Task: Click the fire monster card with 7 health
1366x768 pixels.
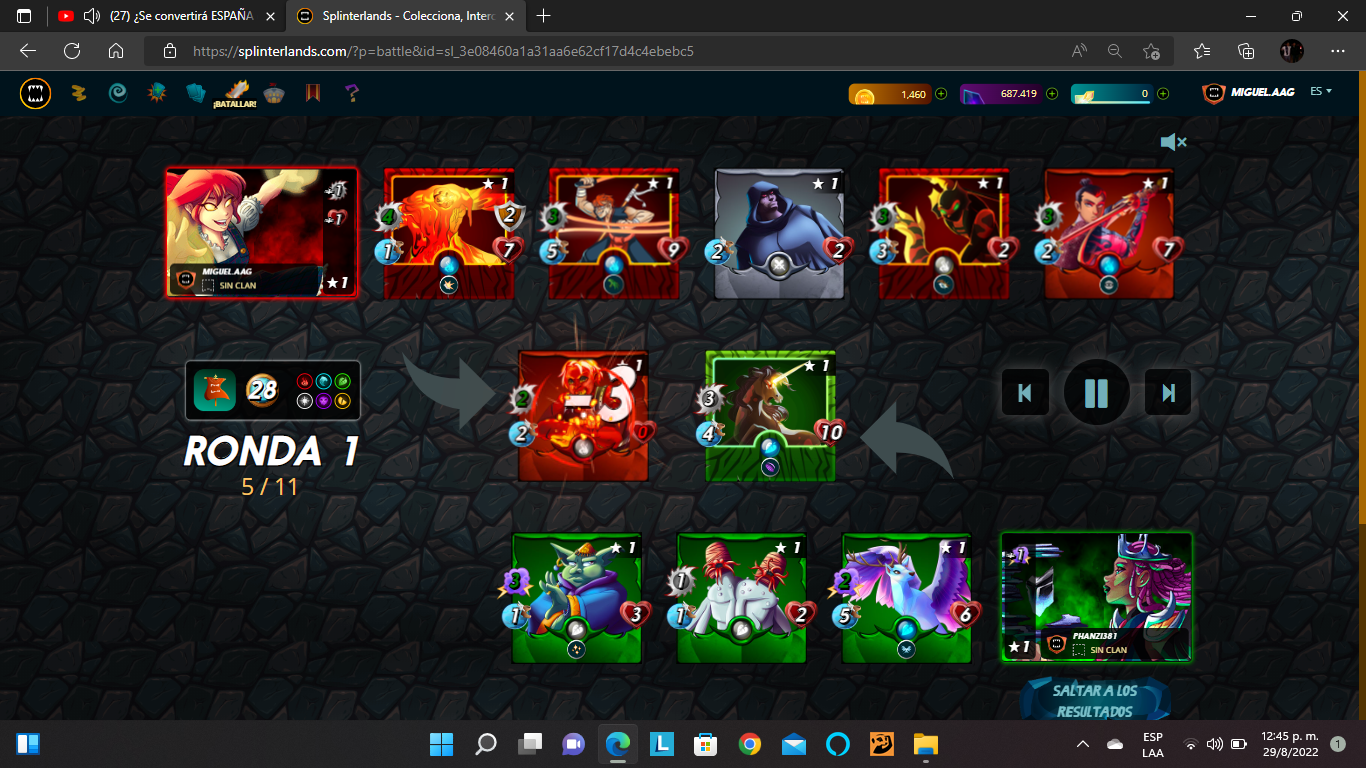Action: point(449,234)
